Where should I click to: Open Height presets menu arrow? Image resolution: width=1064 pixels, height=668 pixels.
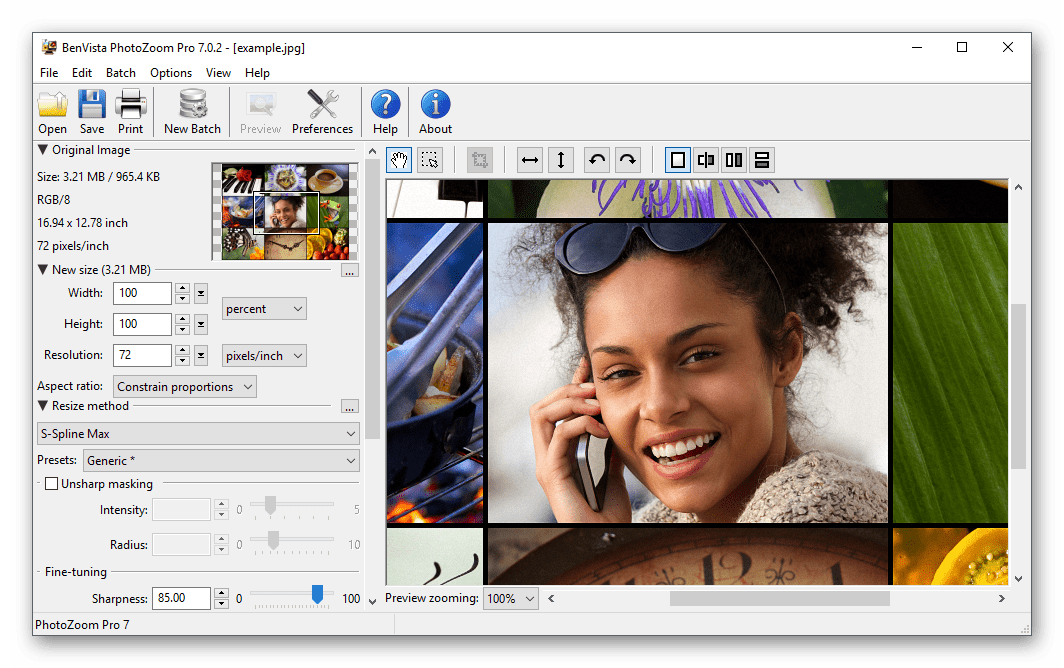[201, 324]
